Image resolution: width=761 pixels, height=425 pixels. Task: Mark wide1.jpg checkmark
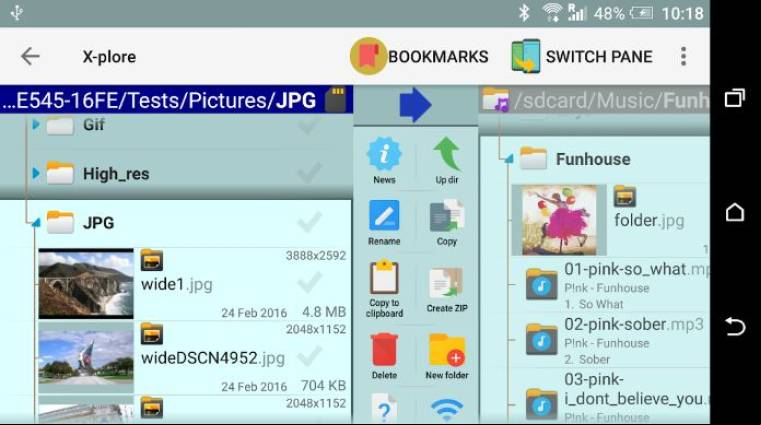click(309, 283)
